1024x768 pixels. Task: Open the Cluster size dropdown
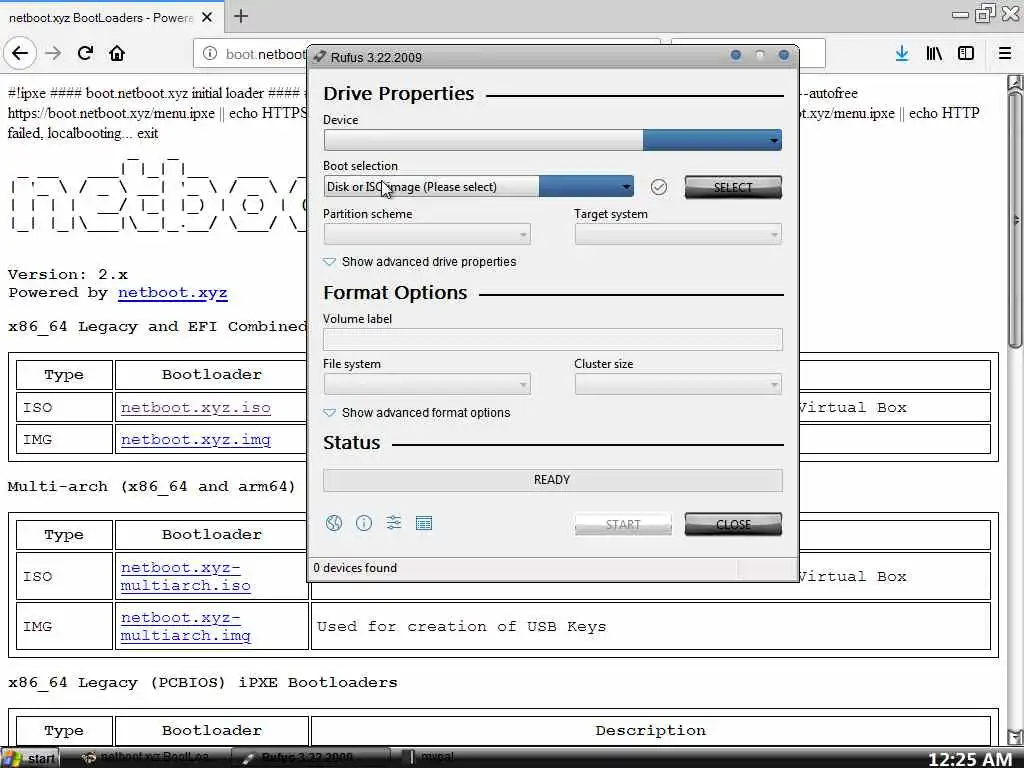click(x=678, y=384)
